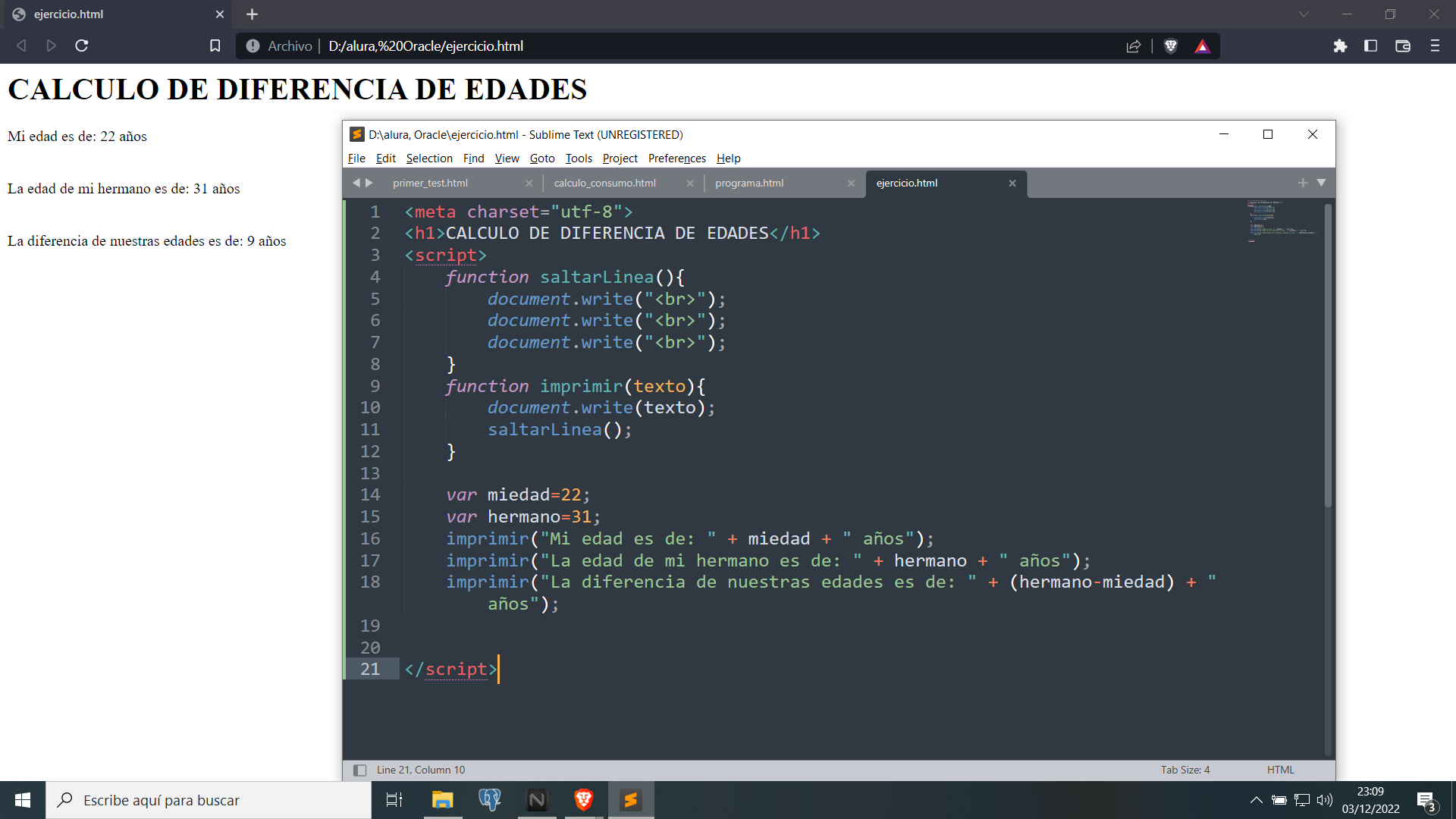Image resolution: width=1456 pixels, height=819 pixels.
Task: Open the network tray icon
Action: [x=1302, y=800]
